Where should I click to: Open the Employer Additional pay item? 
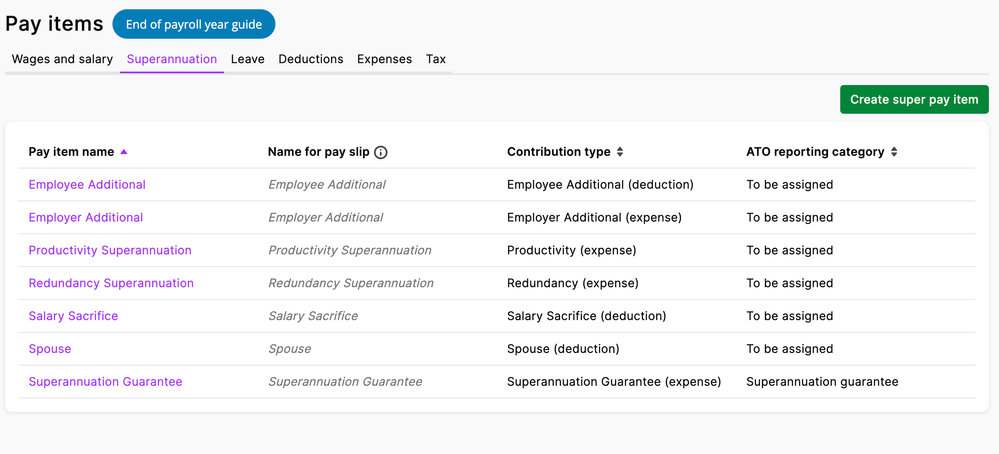tap(86, 218)
